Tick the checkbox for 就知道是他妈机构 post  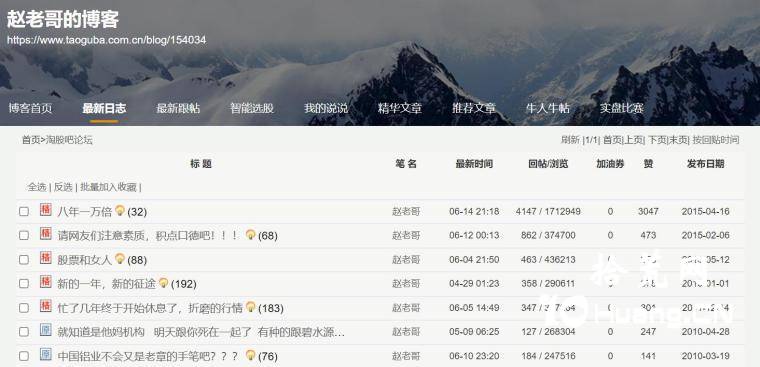pos(24,332)
